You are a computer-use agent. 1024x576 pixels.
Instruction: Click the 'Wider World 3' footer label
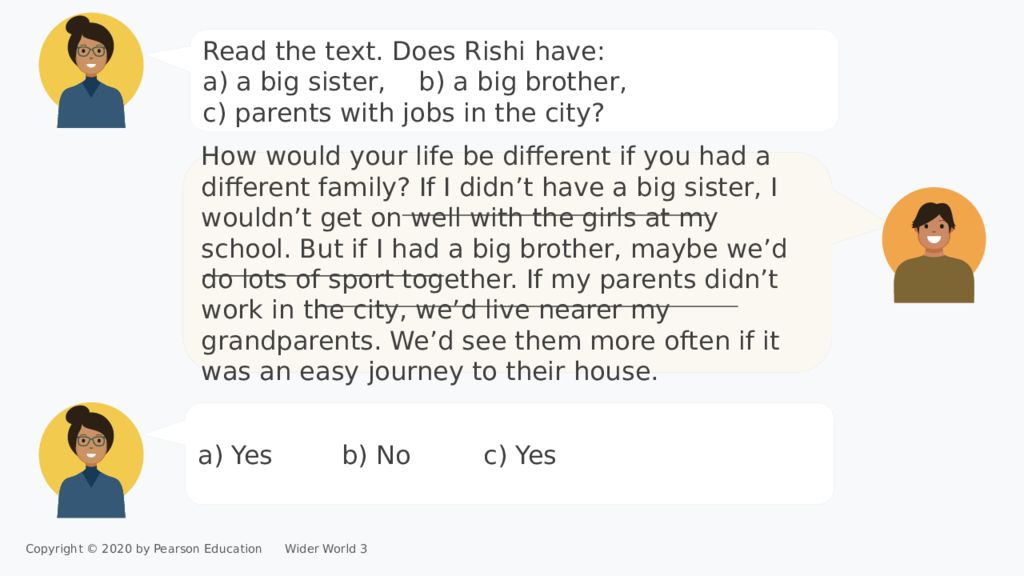point(326,549)
